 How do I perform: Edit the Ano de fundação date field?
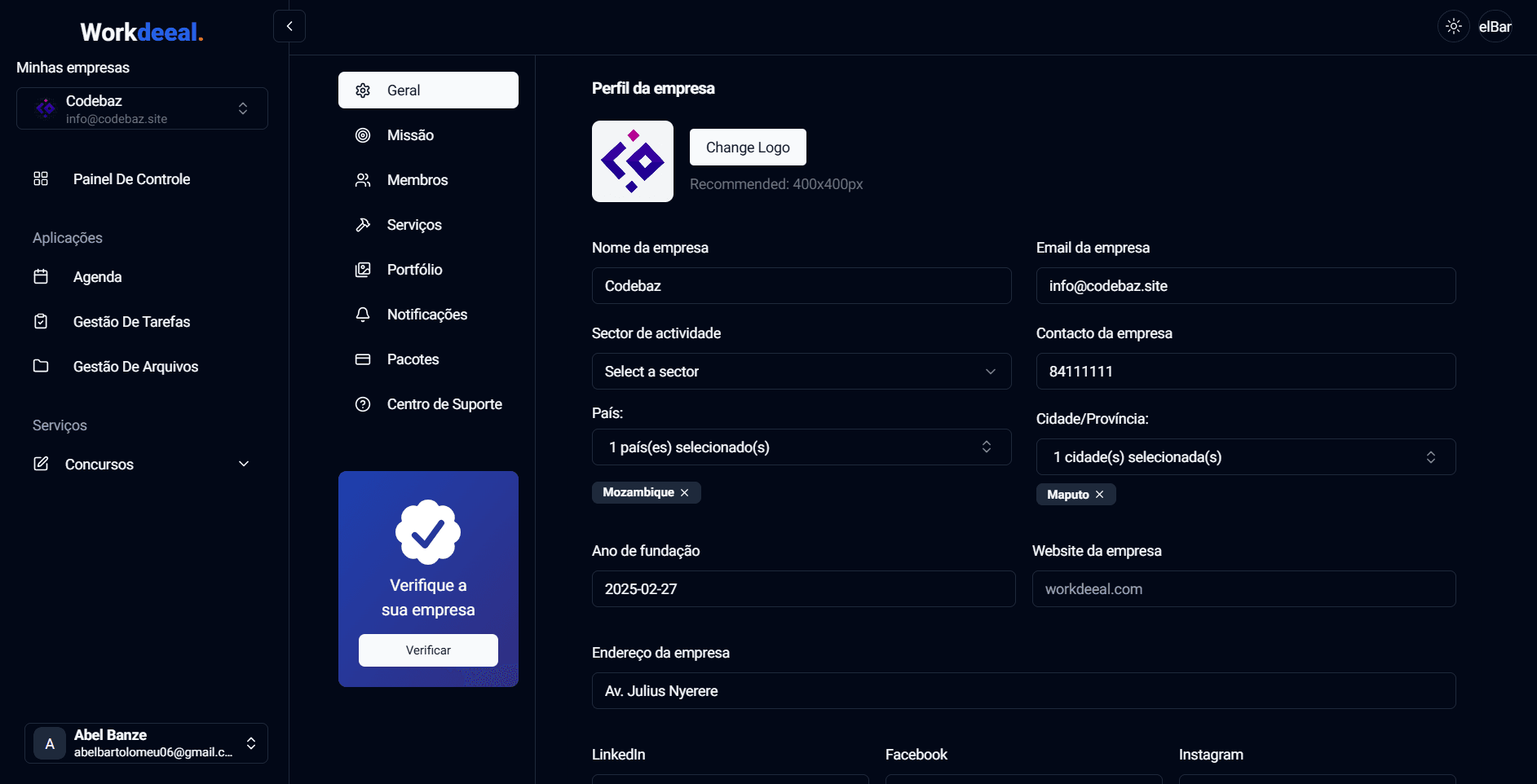click(x=803, y=589)
